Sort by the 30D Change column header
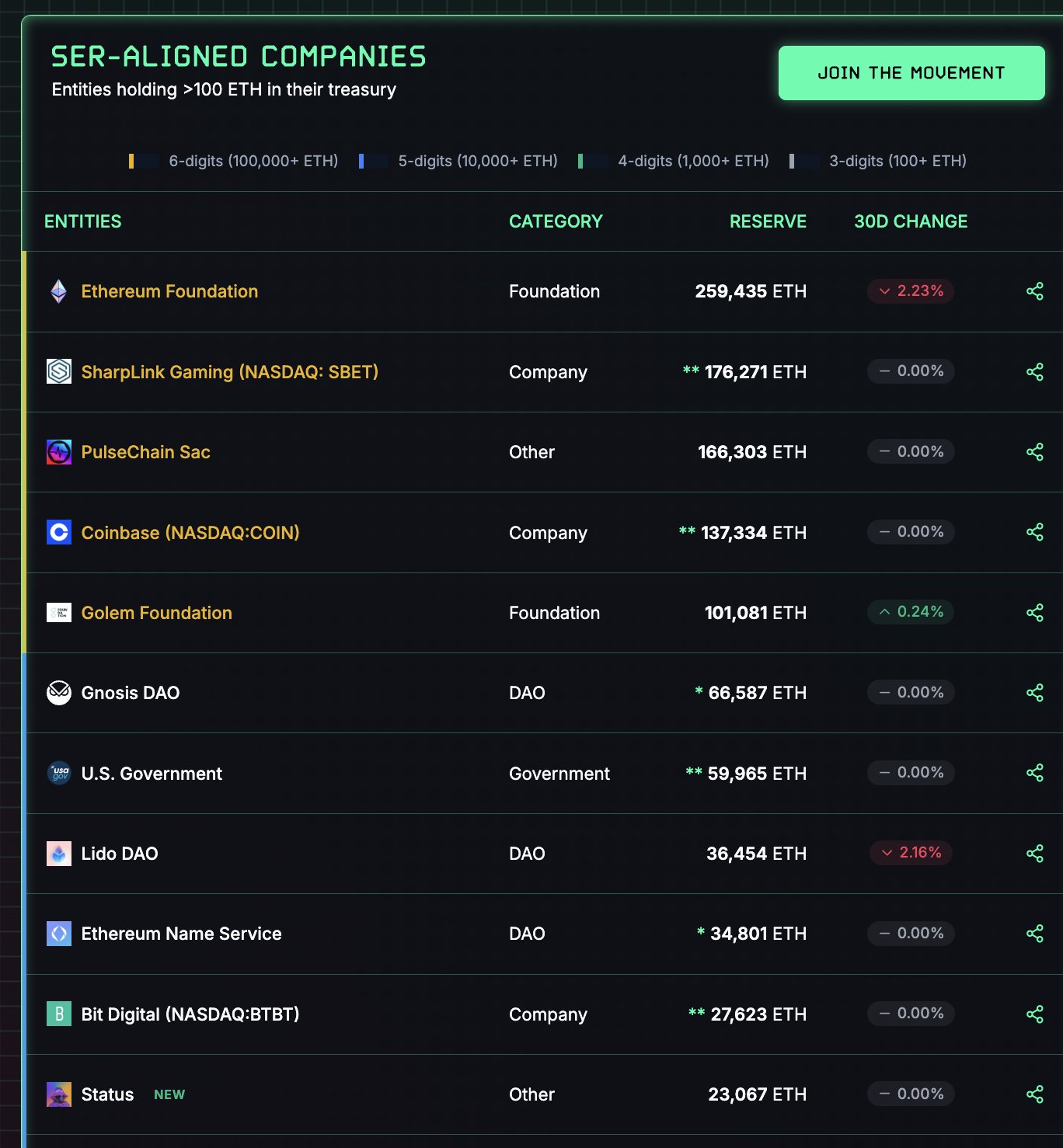 pyautogui.click(x=911, y=221)
